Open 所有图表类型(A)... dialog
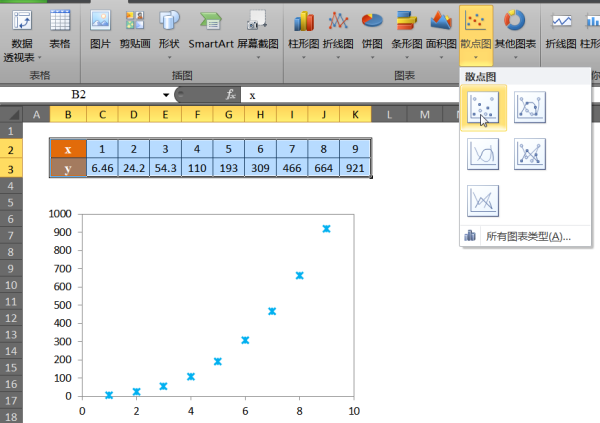 [526, 237]
